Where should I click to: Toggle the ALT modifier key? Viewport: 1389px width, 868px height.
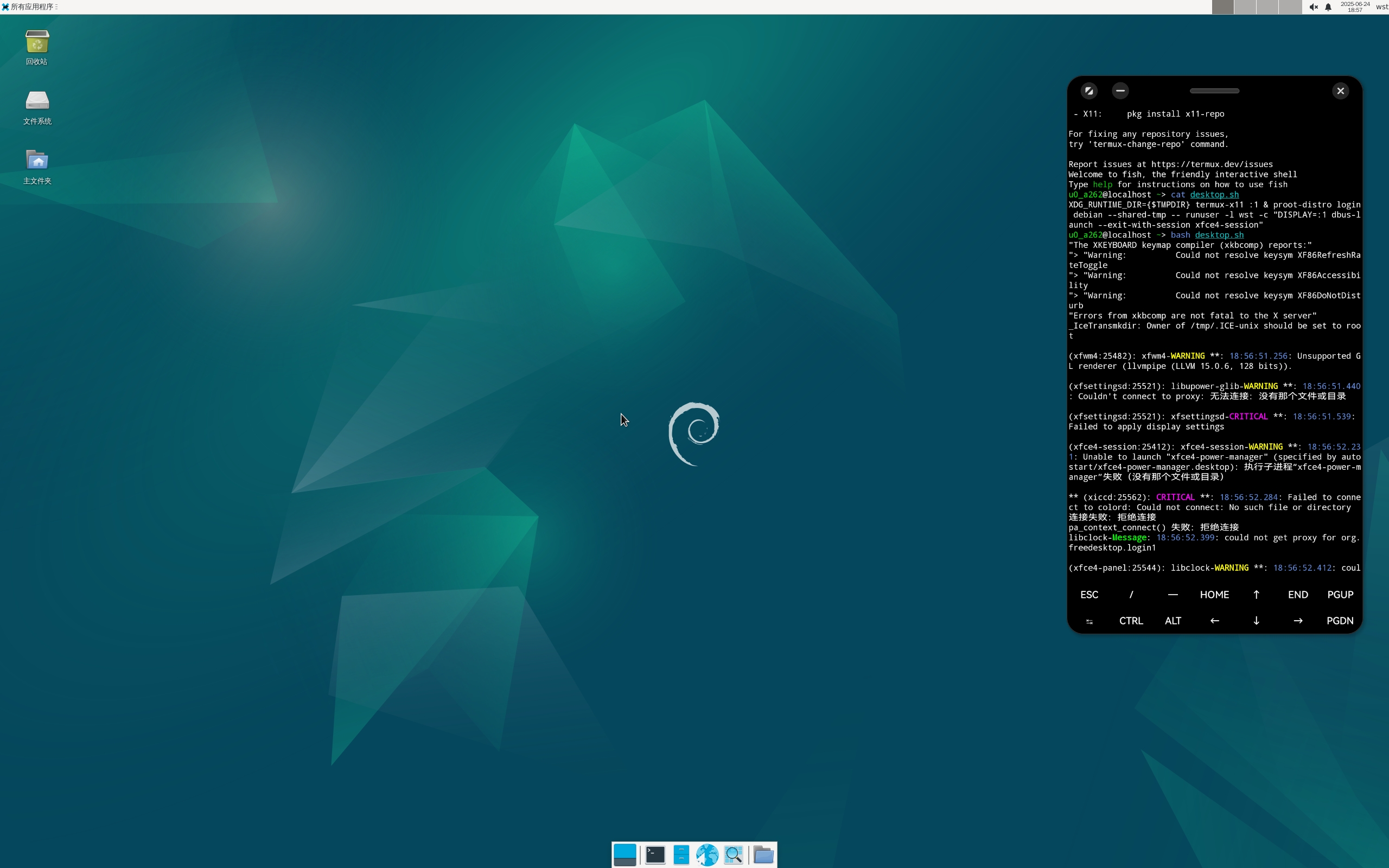(x=1173, y=621)
